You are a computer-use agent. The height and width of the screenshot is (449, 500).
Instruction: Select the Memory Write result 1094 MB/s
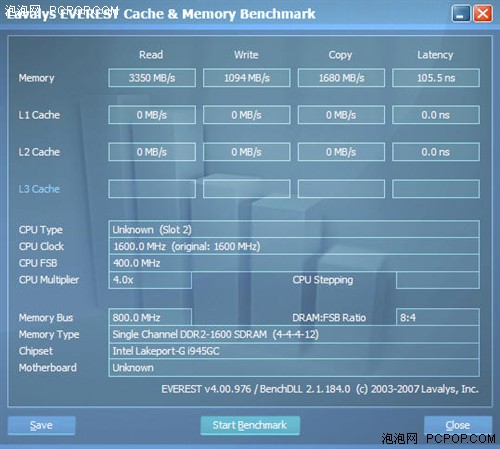pos(247,78)
